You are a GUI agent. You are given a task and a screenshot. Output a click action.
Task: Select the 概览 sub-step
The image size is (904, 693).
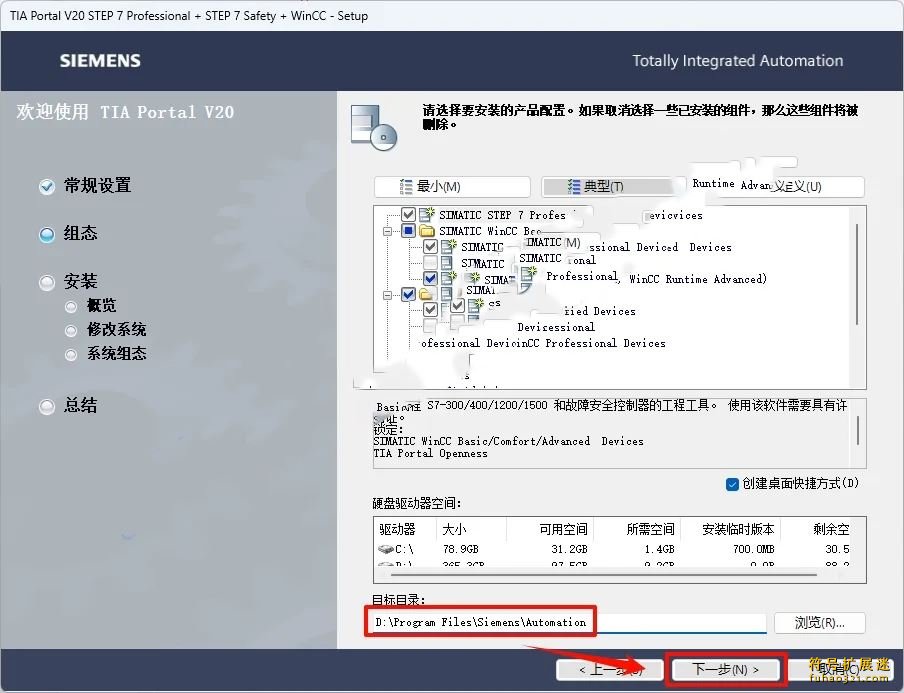coord(101,306)
